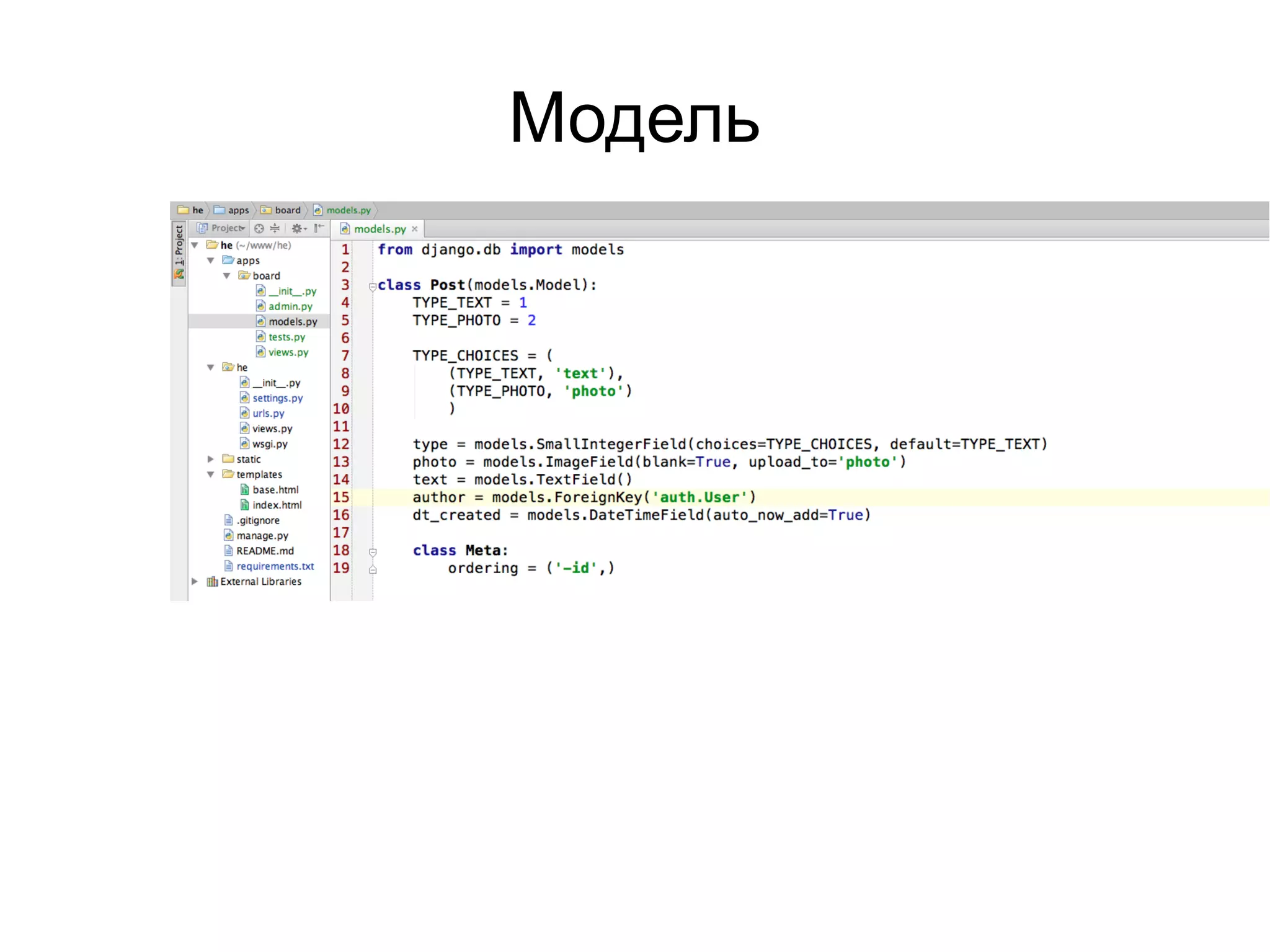Open the Project view dropdown
This screenshot has width=1270, height=952.
coord(227,228)
